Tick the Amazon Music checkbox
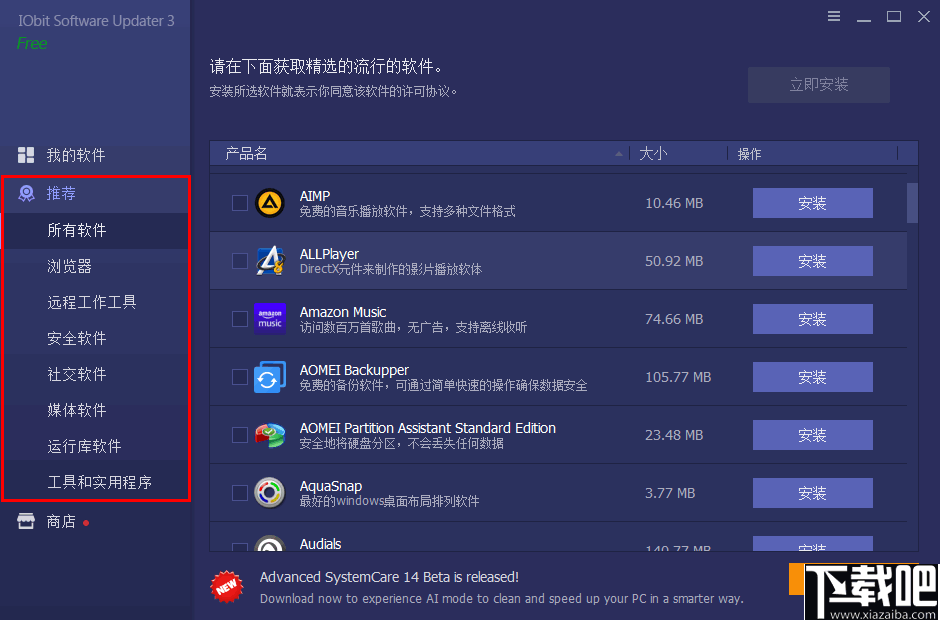This screenshot has height=620, width=940. pyautogui.click(x=240, y=319)
